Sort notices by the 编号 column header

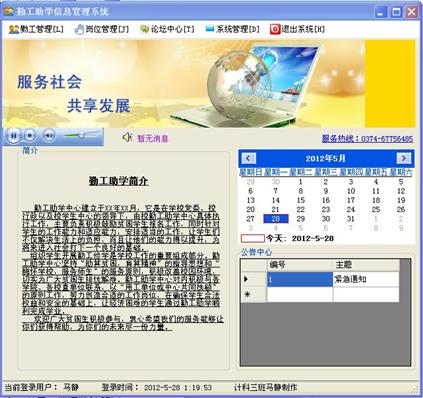pyautogui.click(x=300, y=265)
